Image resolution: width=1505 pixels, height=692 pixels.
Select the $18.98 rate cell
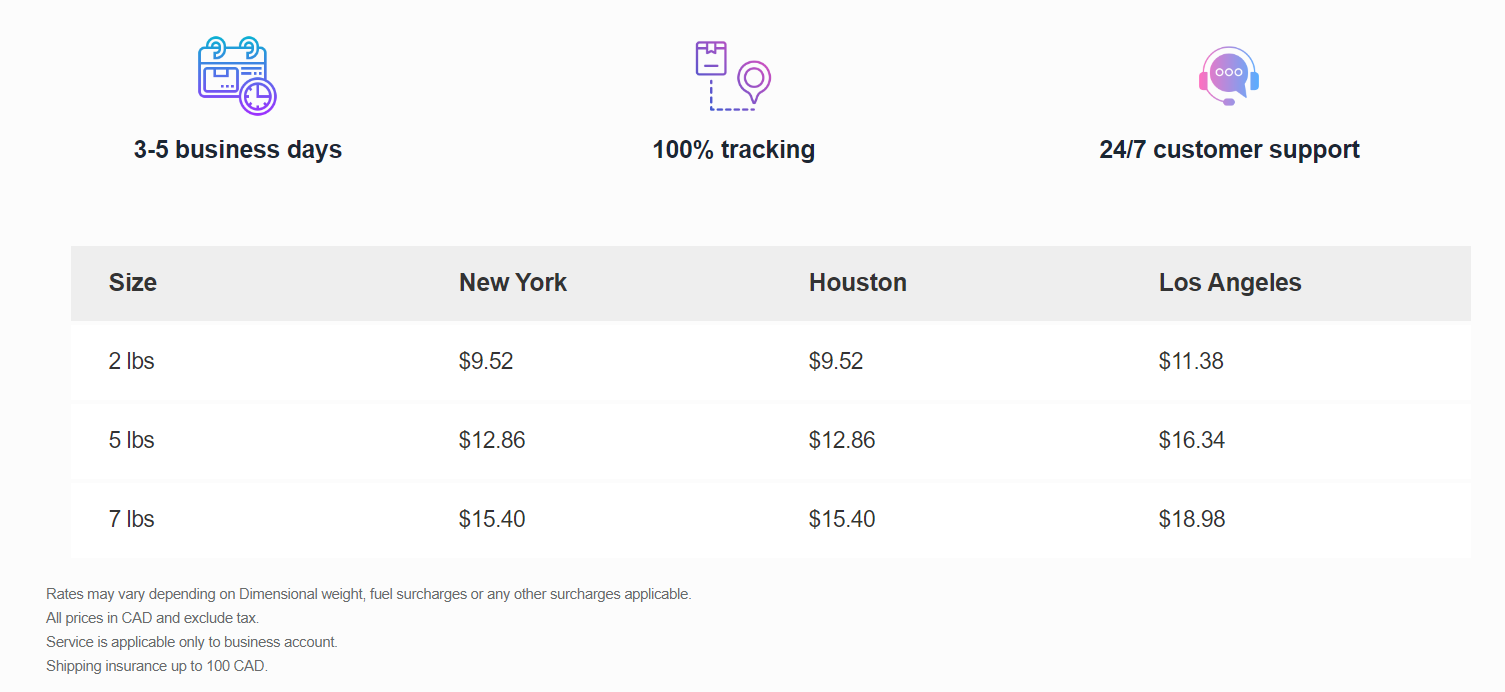[x=1192, y=519]
